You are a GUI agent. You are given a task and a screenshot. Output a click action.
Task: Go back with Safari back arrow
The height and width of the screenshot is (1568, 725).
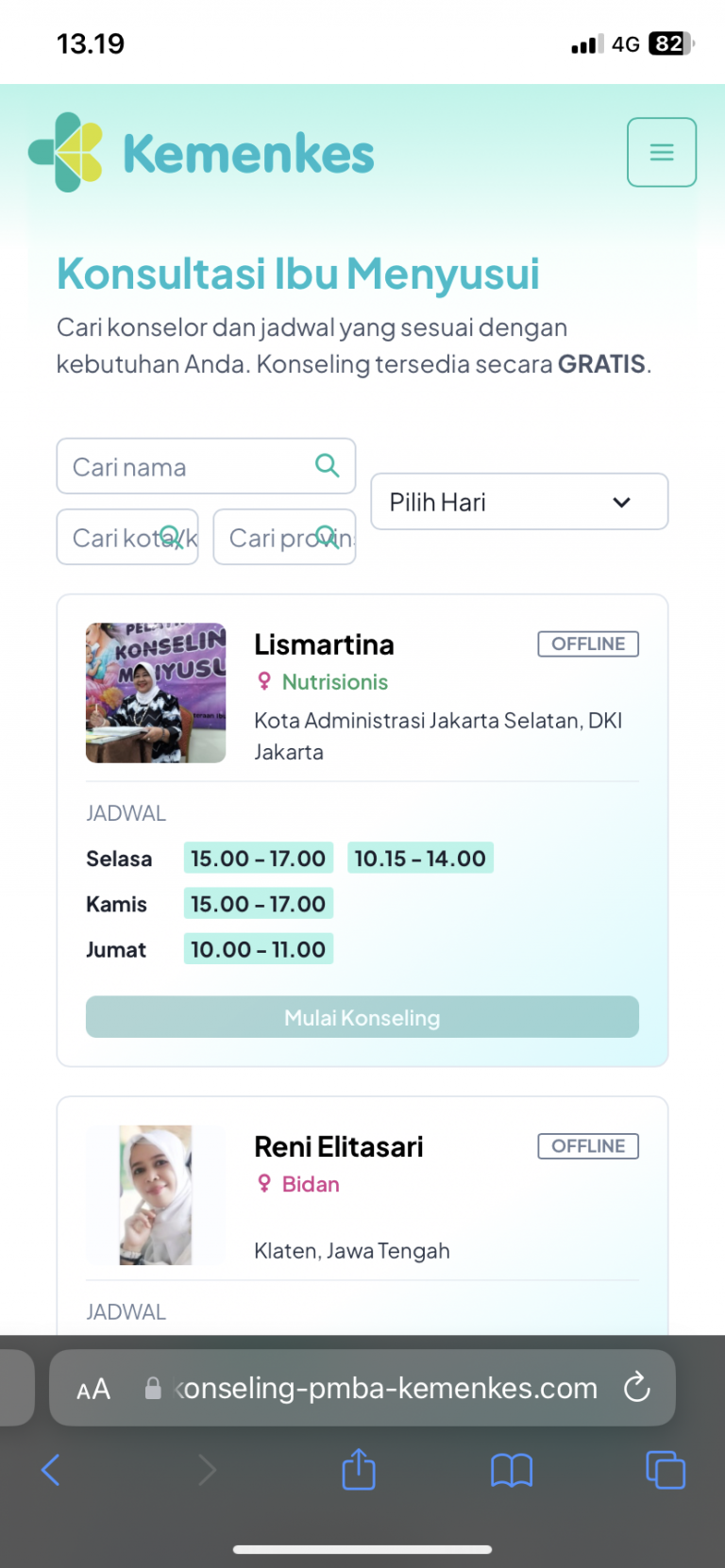coord(51,1470)
